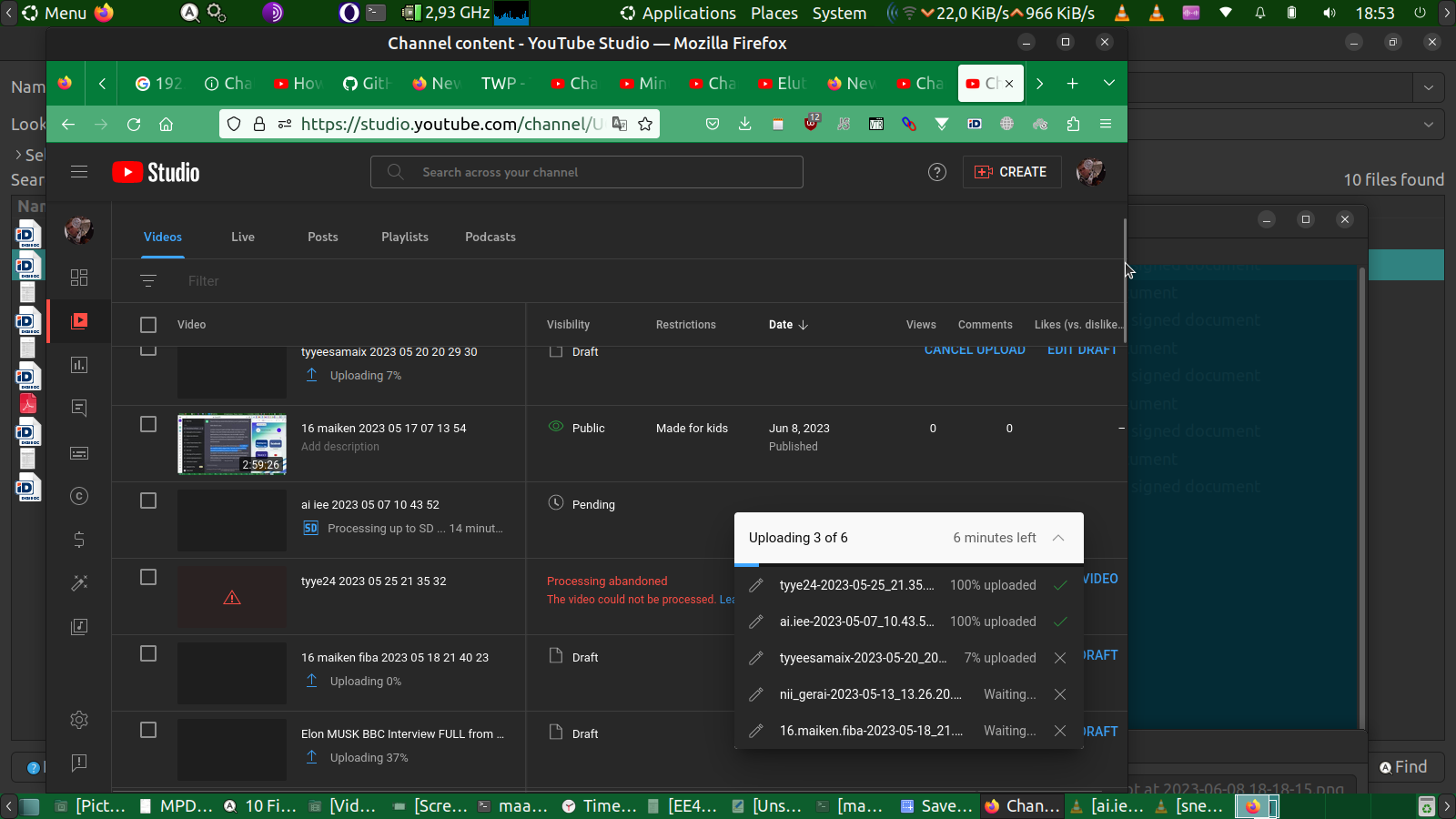Sort by Date column arrow

click(803, 325)
